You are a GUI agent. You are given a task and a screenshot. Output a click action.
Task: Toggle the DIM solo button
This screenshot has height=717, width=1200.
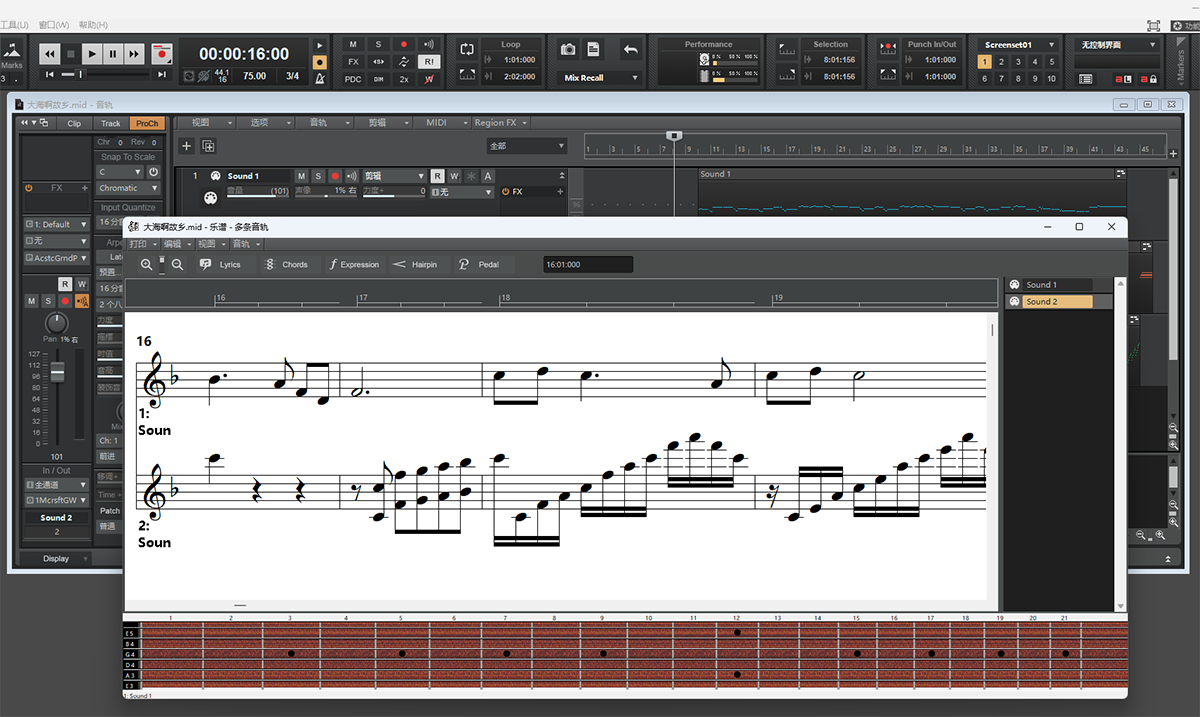(x=378, y=78)
